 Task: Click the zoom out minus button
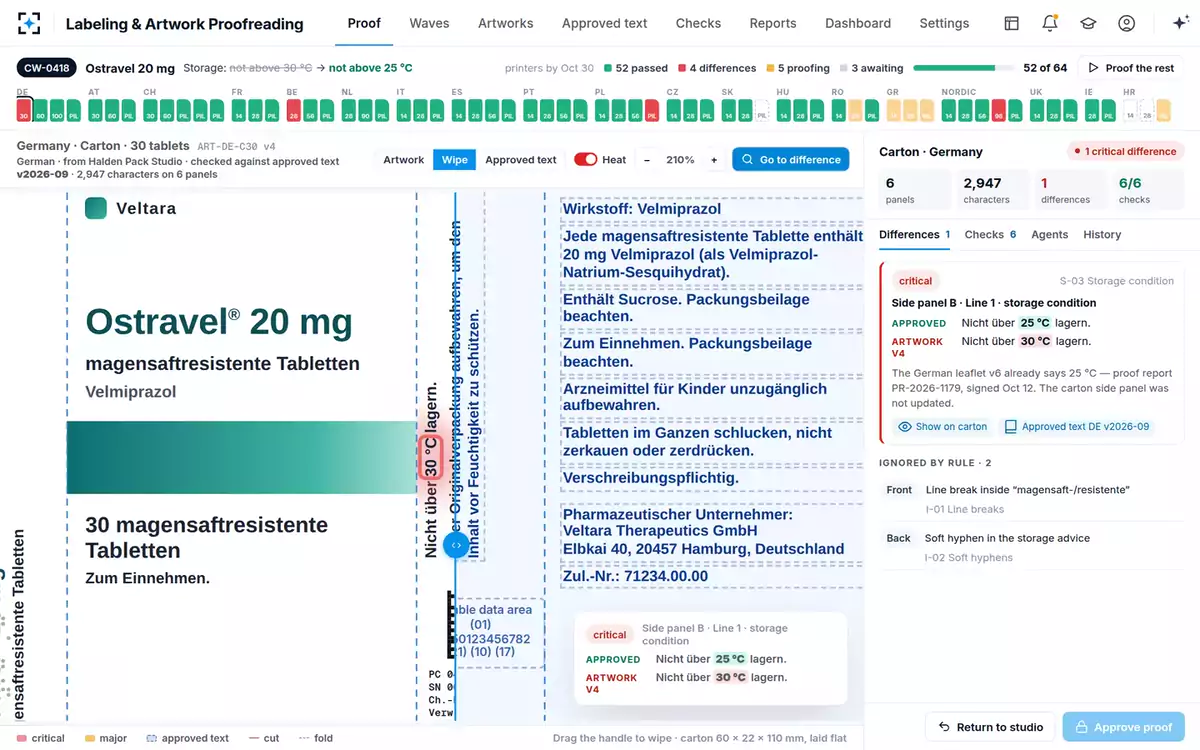click(647, 160)
